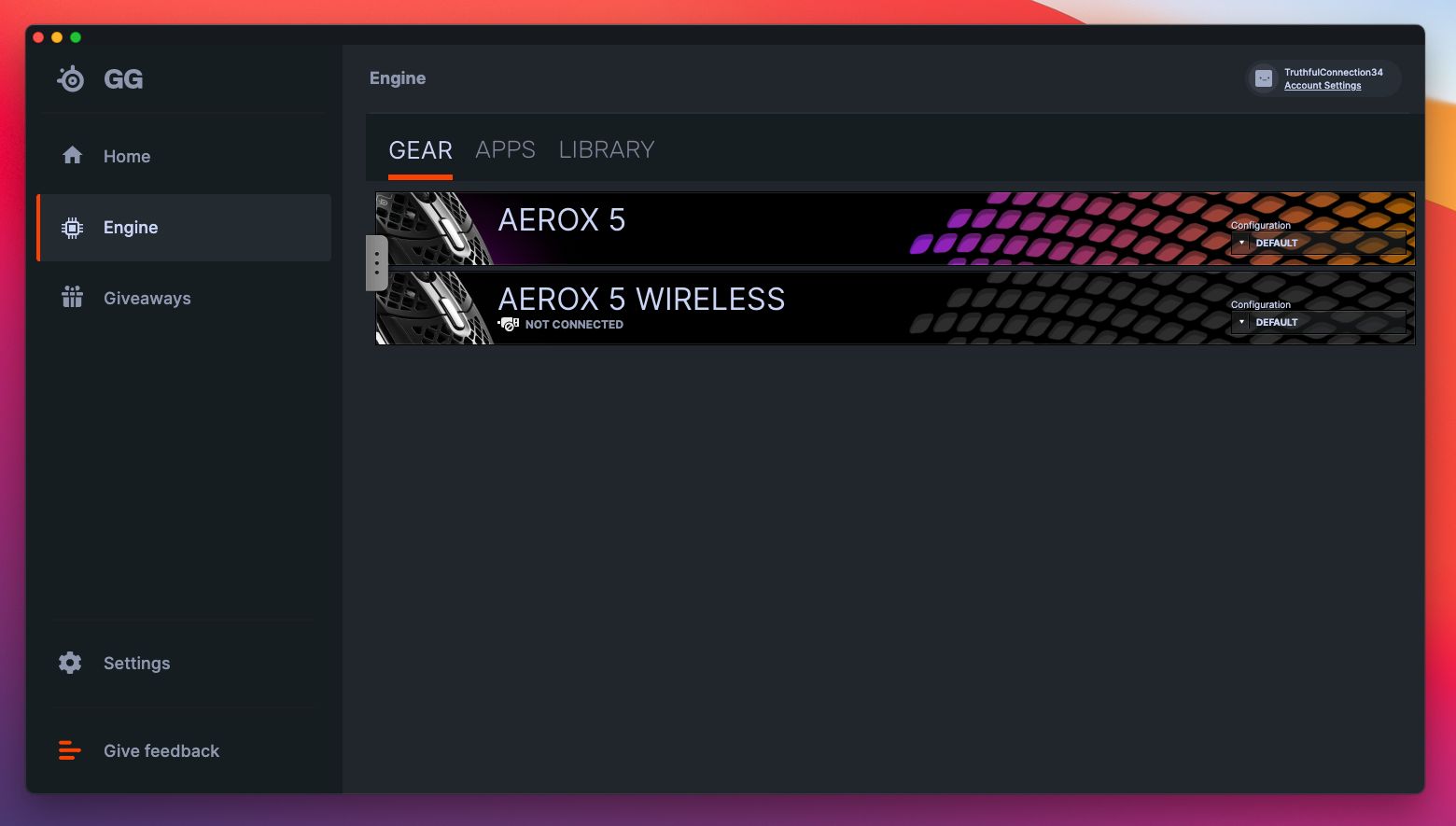The width and height of the screenshot is (1456, 826).
Task: Open Account Settings link
Action: tap(1323, 86)
